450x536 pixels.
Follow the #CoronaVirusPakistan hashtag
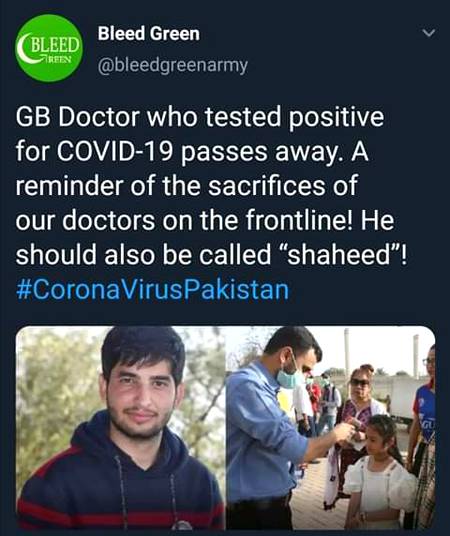click(x=153, y=290)
